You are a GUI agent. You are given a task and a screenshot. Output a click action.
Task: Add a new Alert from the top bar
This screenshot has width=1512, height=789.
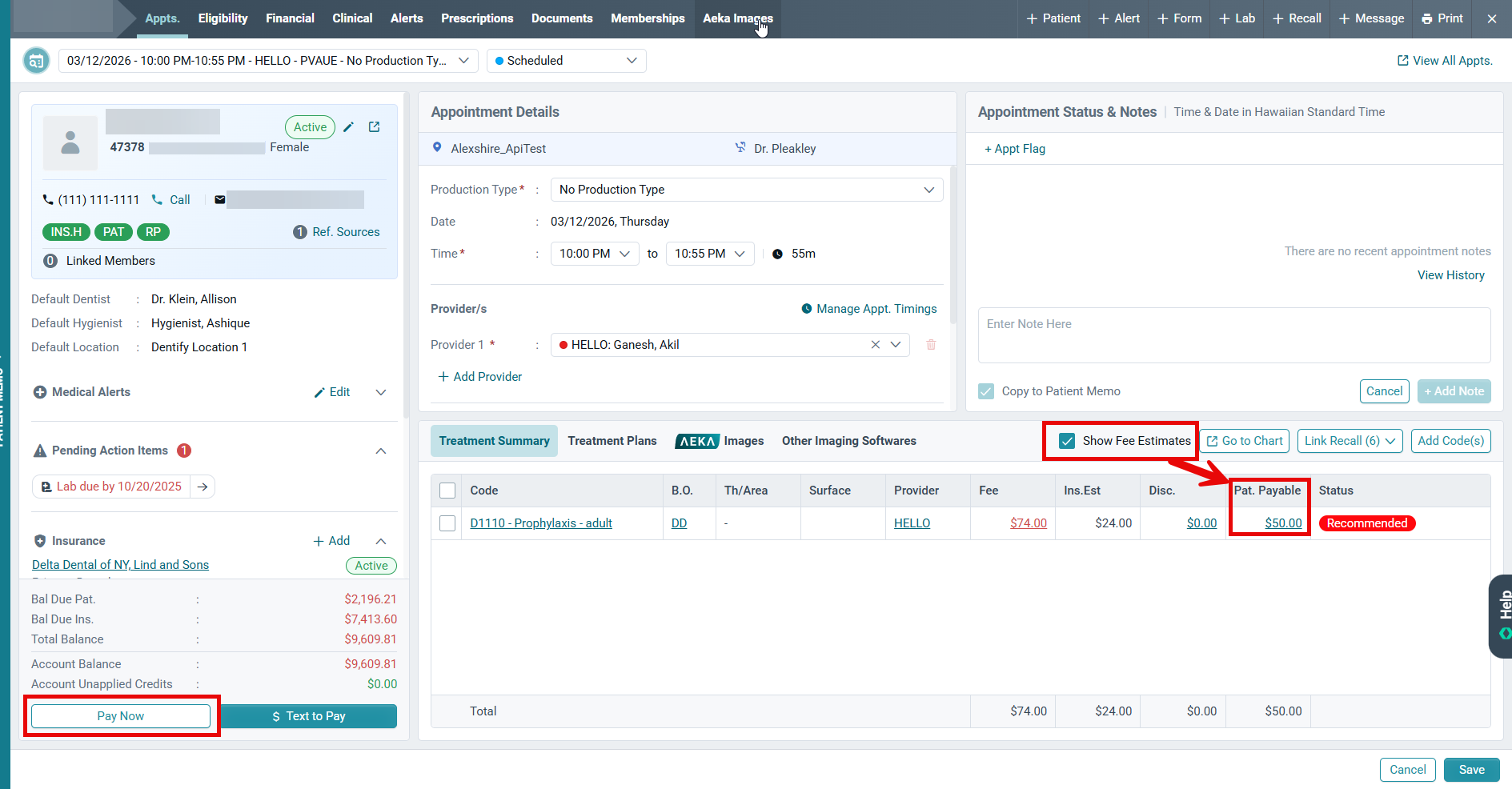1119,18
